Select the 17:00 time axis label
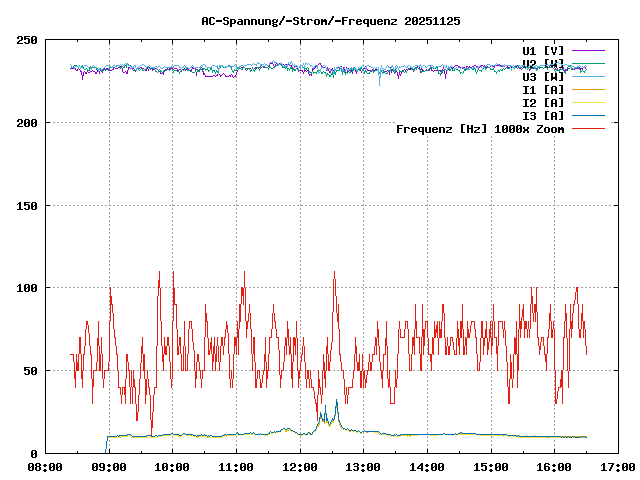Image resolution: width=640 pixels, height=480 pixels. tap(618, 467)
